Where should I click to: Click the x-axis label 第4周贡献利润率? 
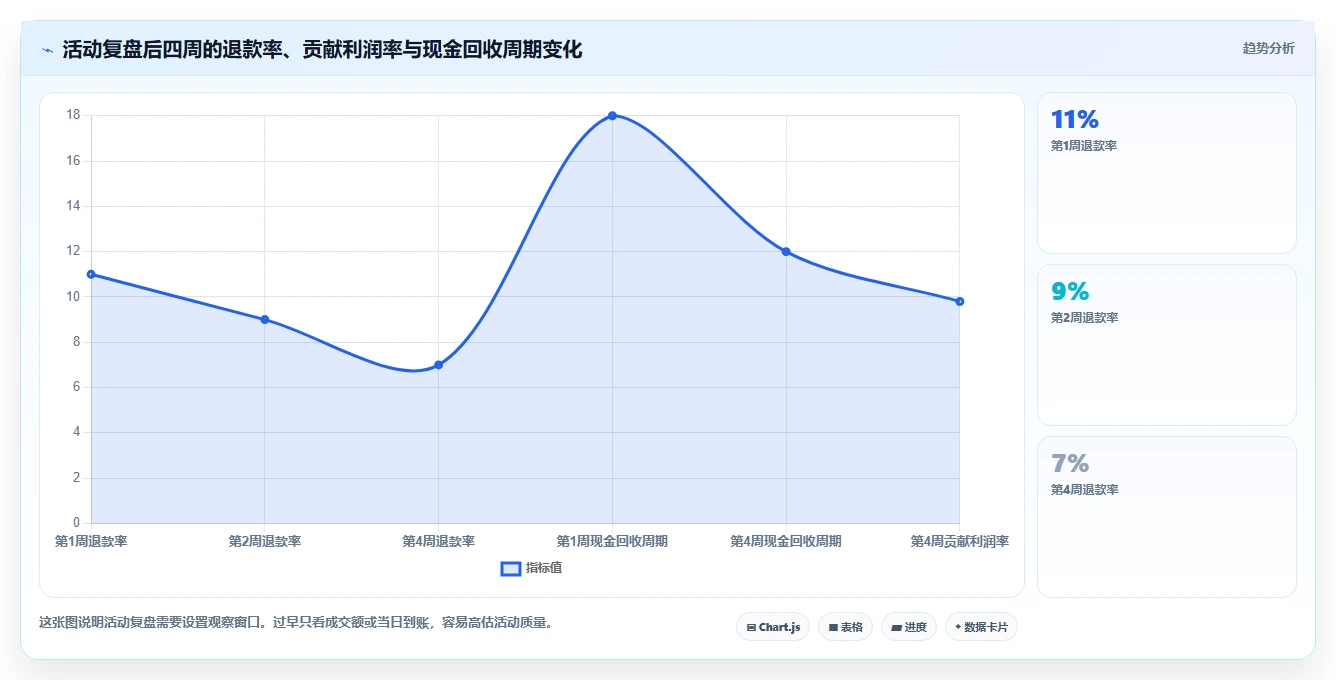960,541
